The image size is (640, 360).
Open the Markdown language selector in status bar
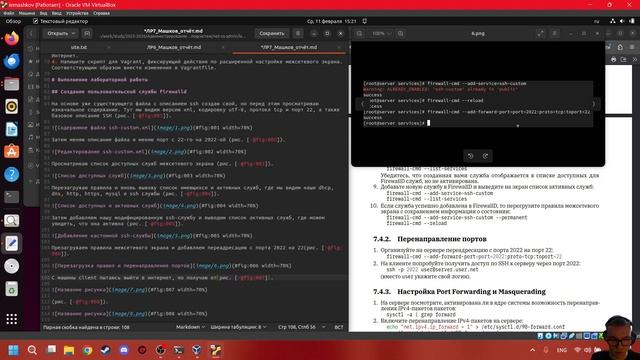pos(190,327)
